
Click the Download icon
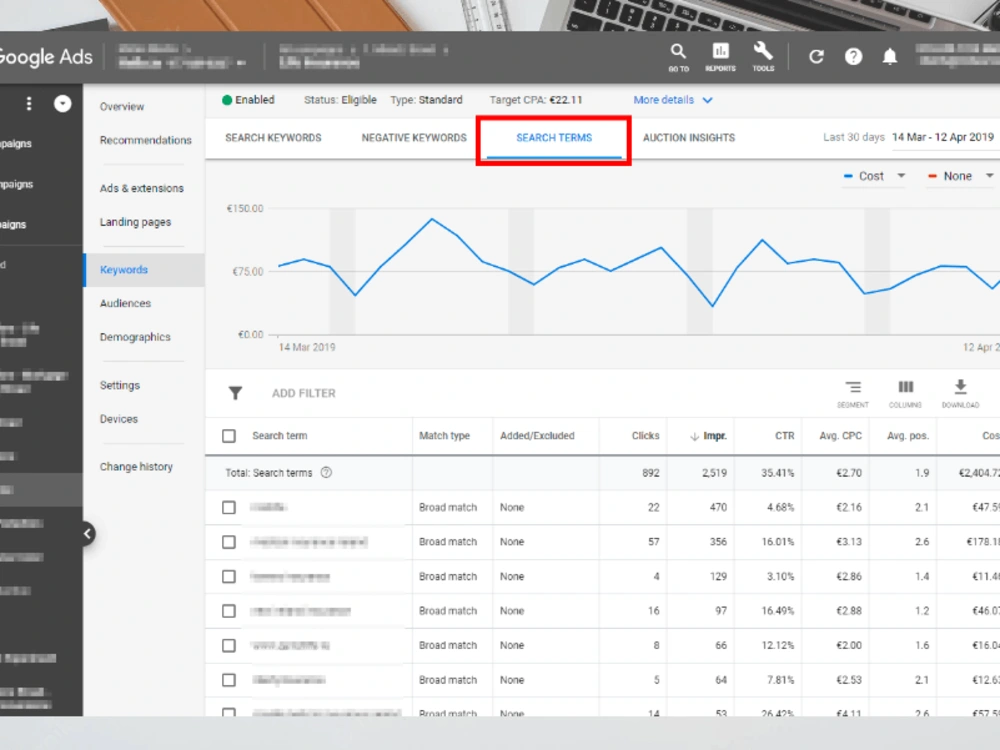960,393
